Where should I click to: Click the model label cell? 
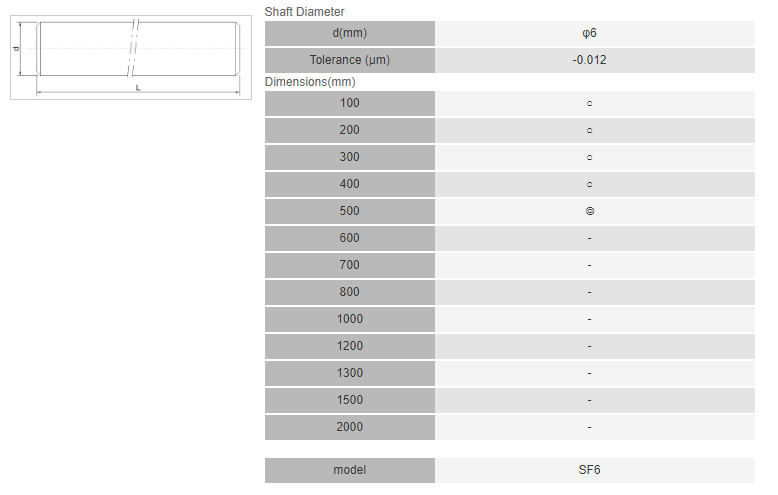[350, 470]
